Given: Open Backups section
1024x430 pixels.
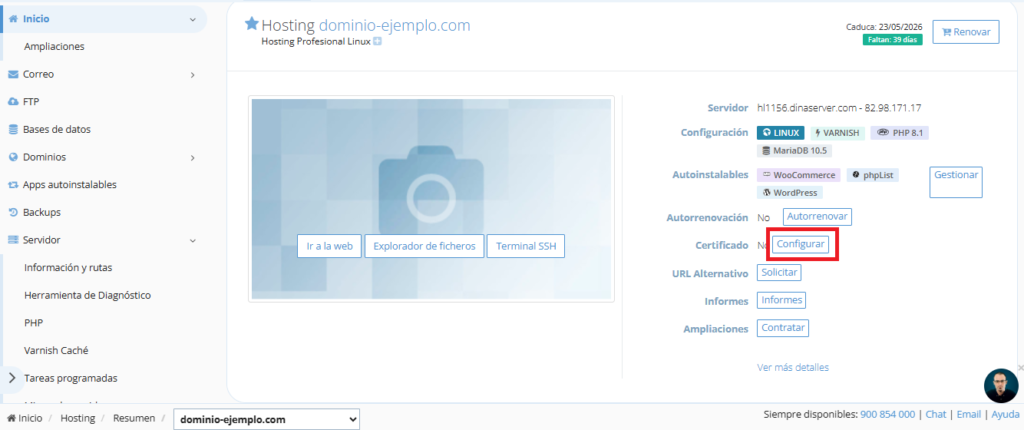Looking at the screenshot, I should pyautogui.click(x=41, y=212).
